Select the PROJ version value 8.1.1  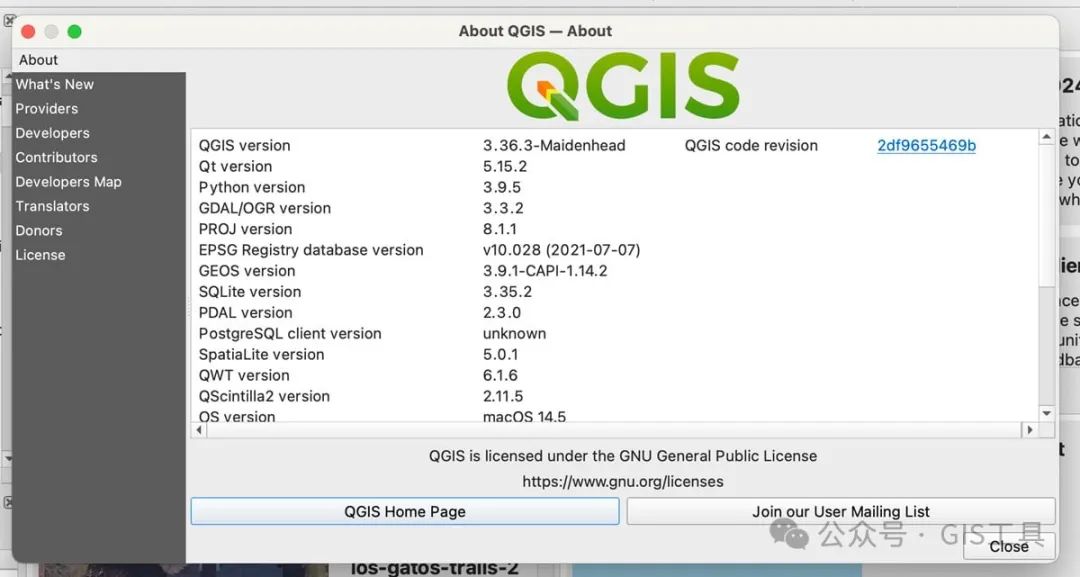tap(499, 229)
